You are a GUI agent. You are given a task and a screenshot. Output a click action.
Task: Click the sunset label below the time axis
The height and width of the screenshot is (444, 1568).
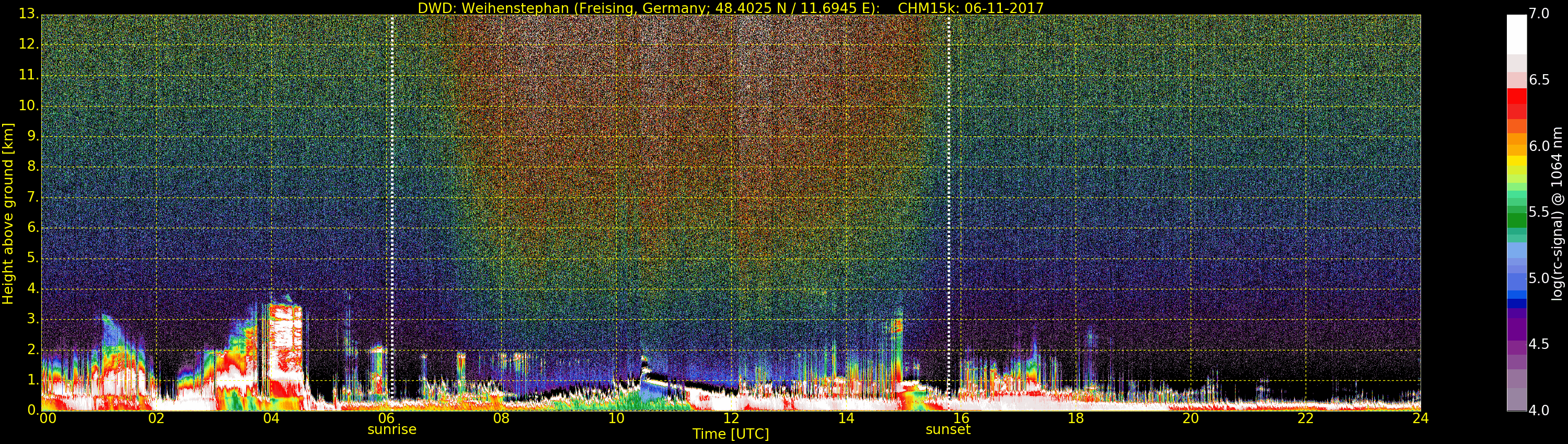pyautogui.click(x=948, y=429)
